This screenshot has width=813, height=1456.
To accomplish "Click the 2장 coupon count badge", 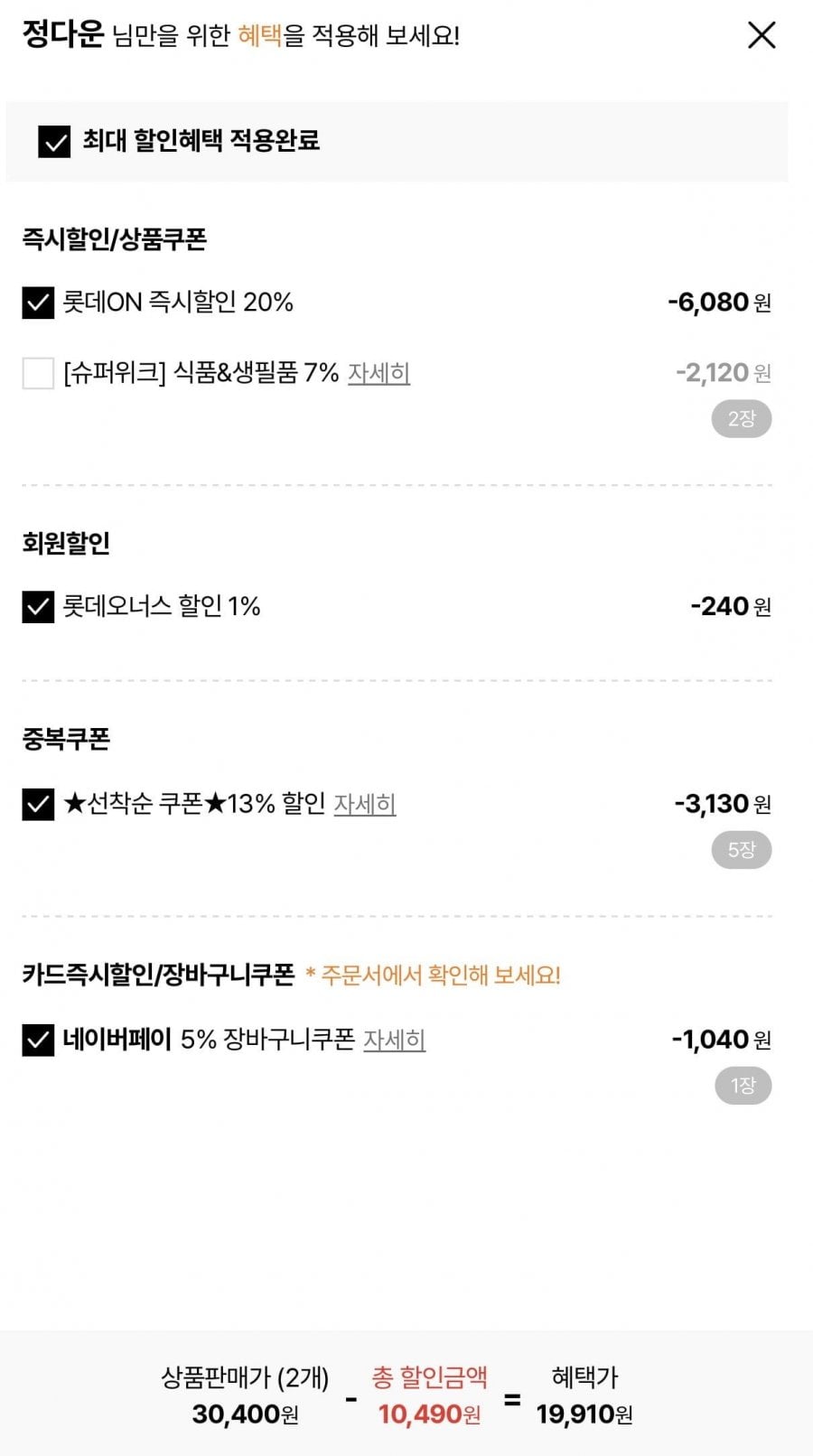I will click(x=741, y=419).
